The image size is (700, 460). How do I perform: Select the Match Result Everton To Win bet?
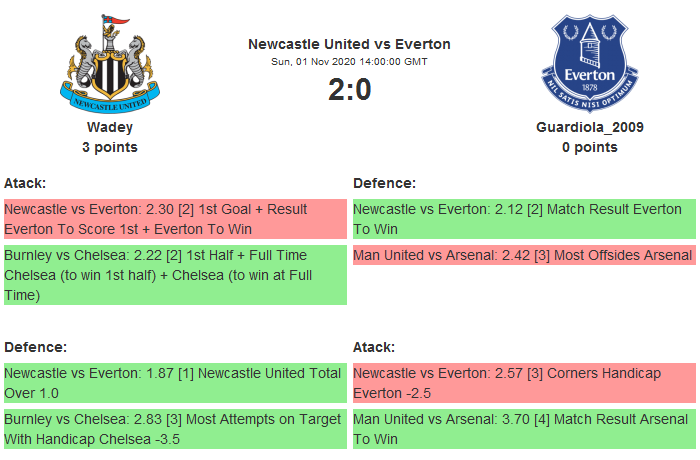522,219
